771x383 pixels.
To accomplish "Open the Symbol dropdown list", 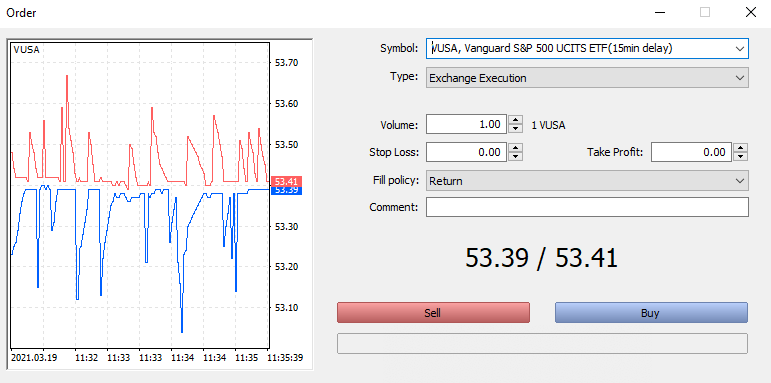I will [x=740, y=49].
